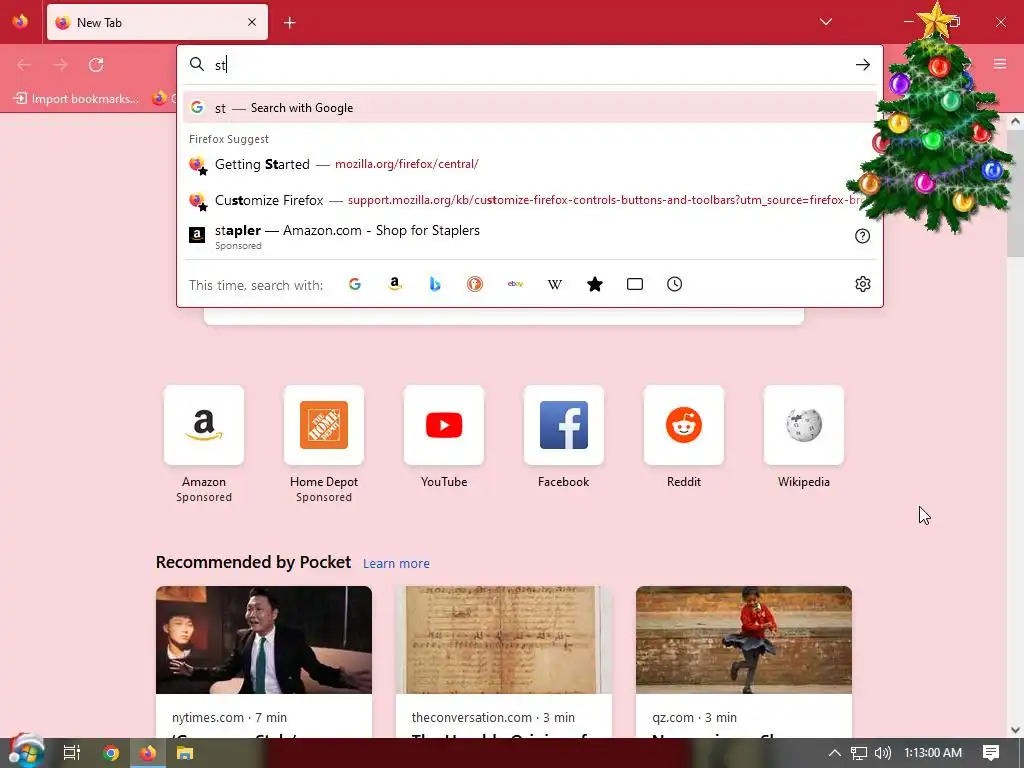This screenshot has width=1024, height=768.
Task: Open stapler Amazon sponsored suggestion
Action: [x=530, y=236]
